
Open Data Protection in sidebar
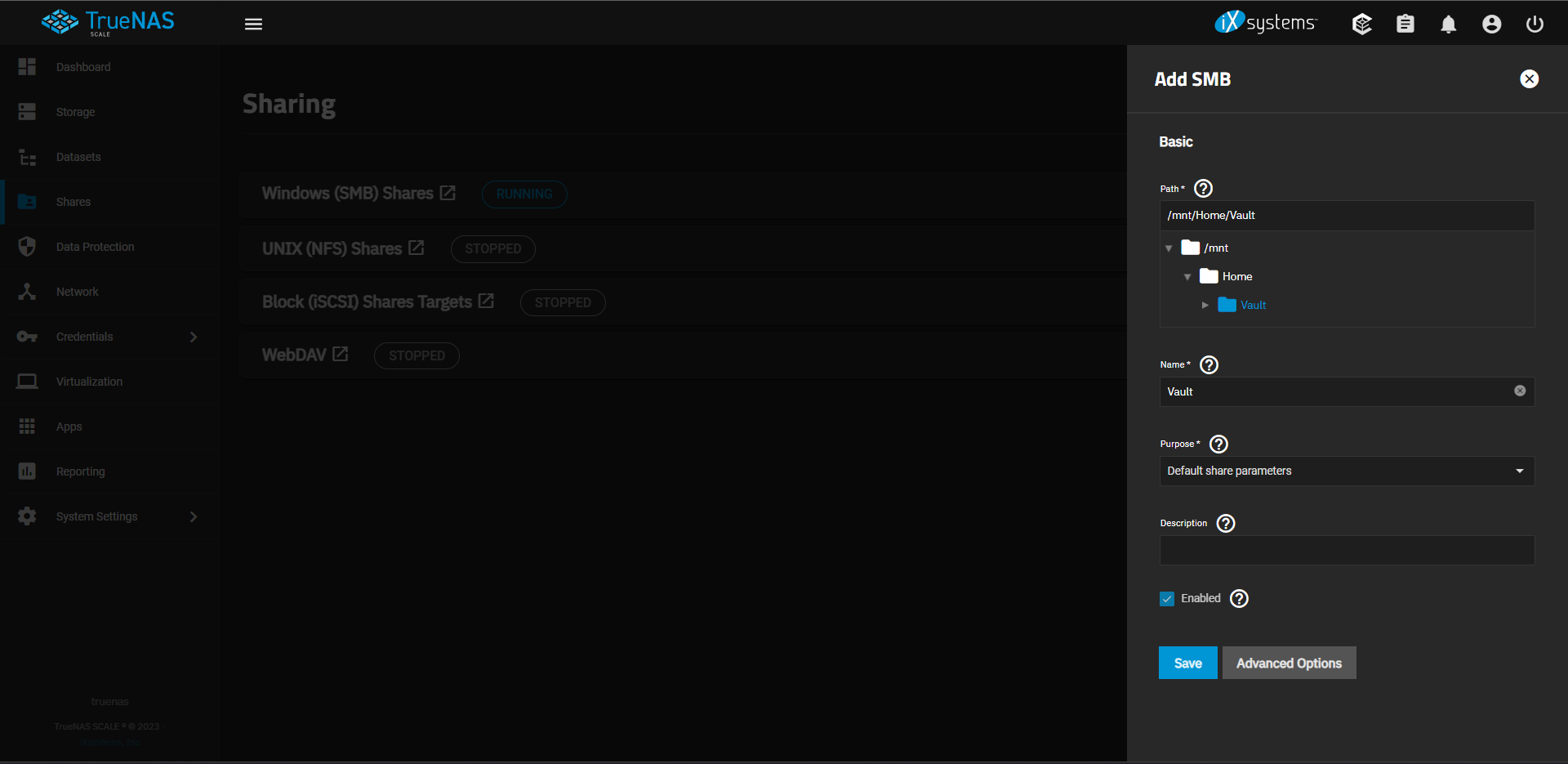point(109,247)
